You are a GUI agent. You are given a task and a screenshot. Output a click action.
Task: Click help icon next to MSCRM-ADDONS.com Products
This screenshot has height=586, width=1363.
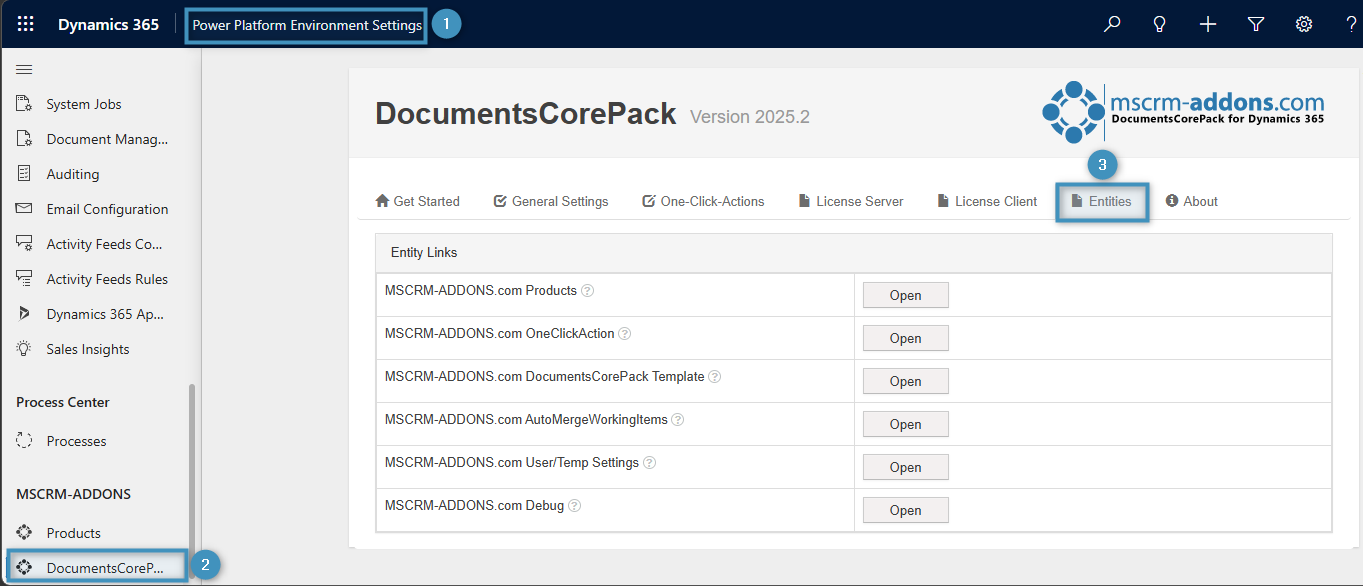[588, 291]
